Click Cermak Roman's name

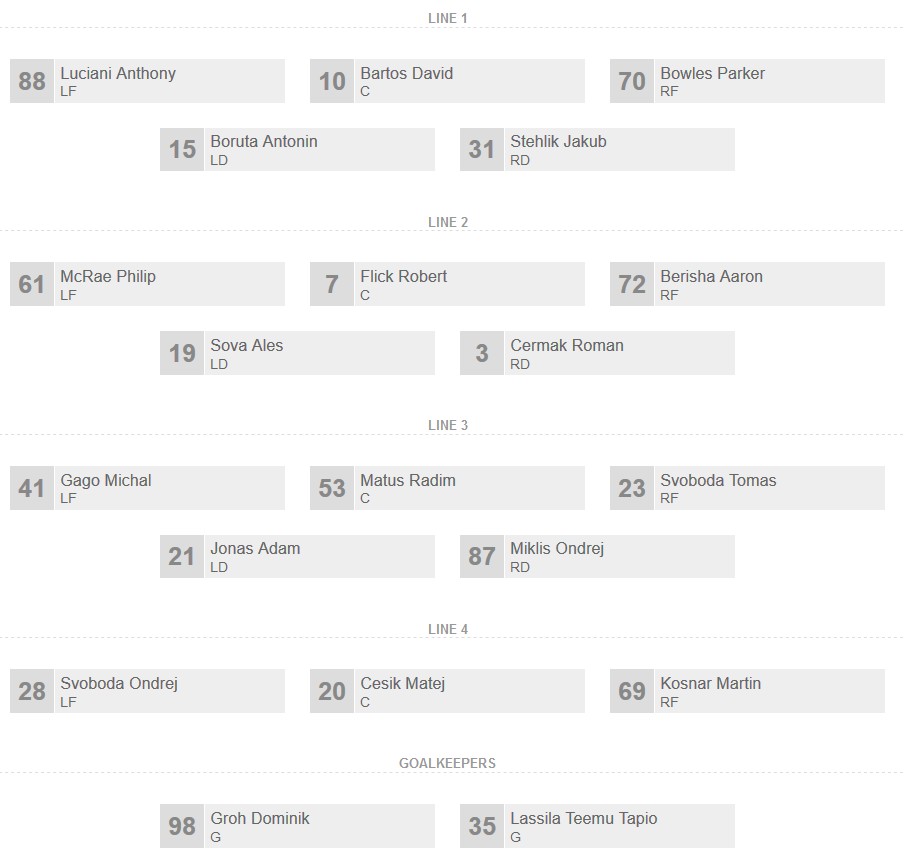click(566, 346)
